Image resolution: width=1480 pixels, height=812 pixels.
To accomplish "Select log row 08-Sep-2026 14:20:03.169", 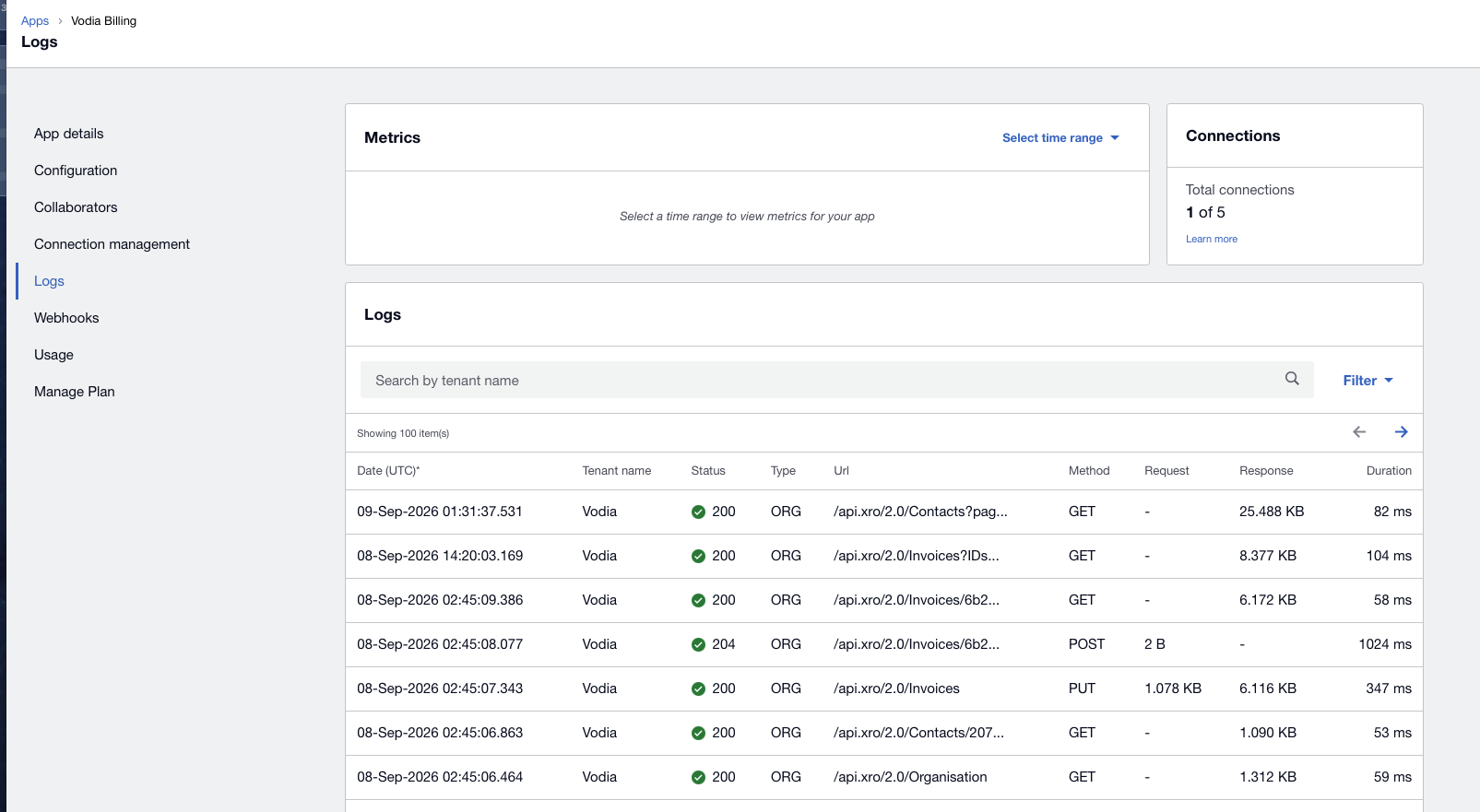I will coord(884,556).
